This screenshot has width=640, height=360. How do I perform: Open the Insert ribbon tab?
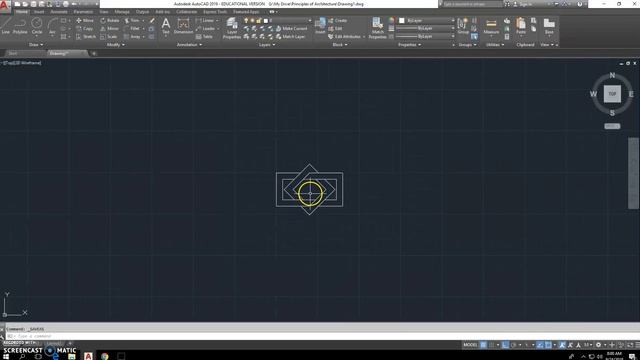click(39, 12)
